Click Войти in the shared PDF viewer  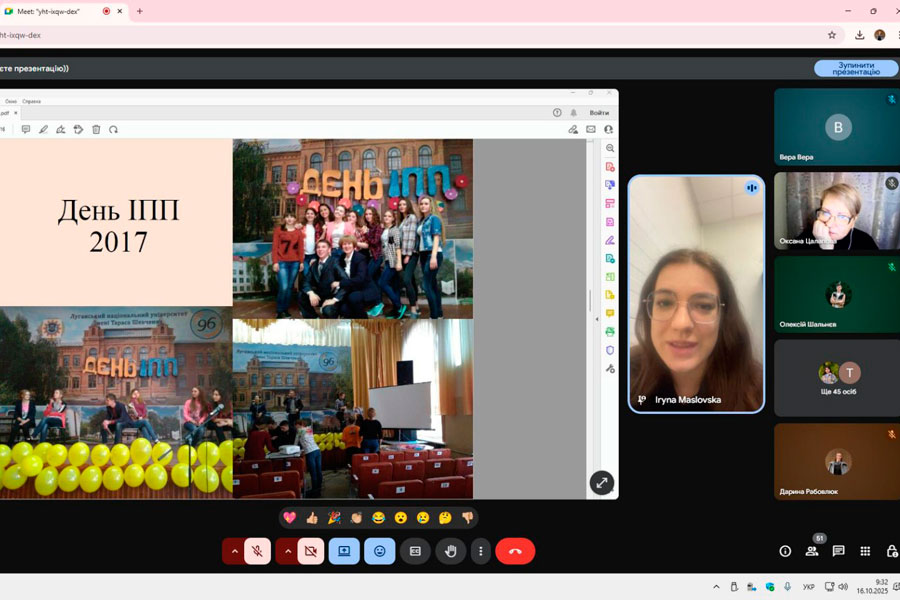[599, 113]
